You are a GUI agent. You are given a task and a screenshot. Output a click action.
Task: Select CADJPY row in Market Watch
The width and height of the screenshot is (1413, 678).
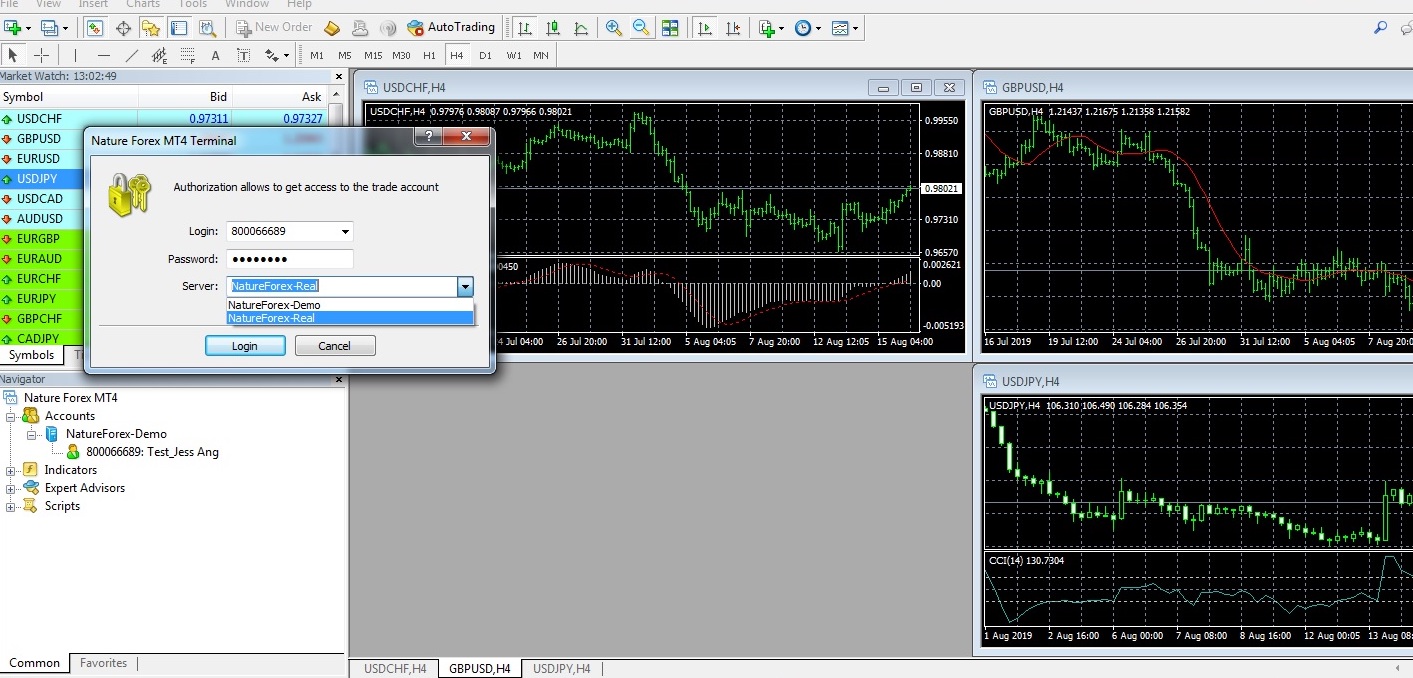click(42, 338)
